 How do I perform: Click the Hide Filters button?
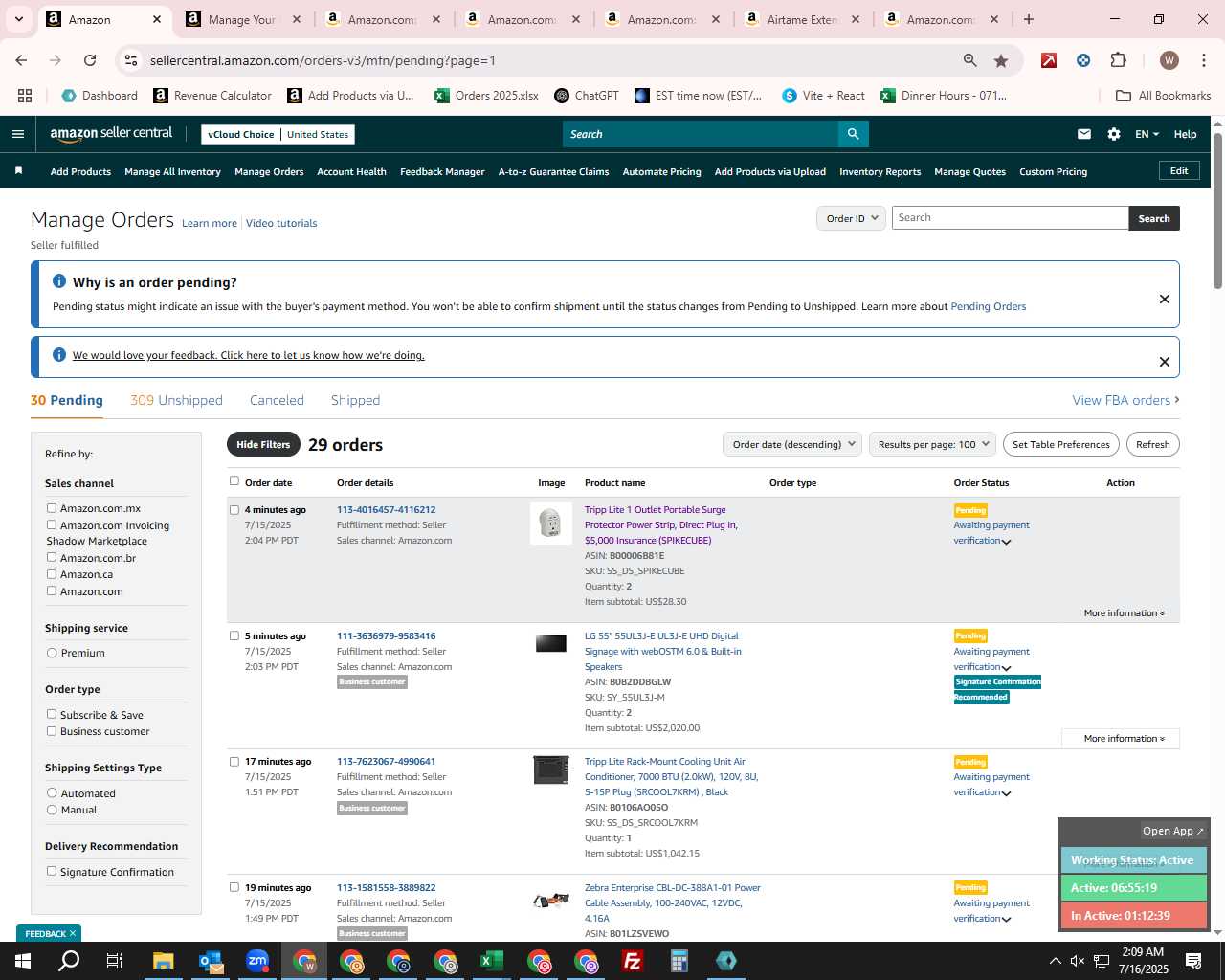pos(263,444)
